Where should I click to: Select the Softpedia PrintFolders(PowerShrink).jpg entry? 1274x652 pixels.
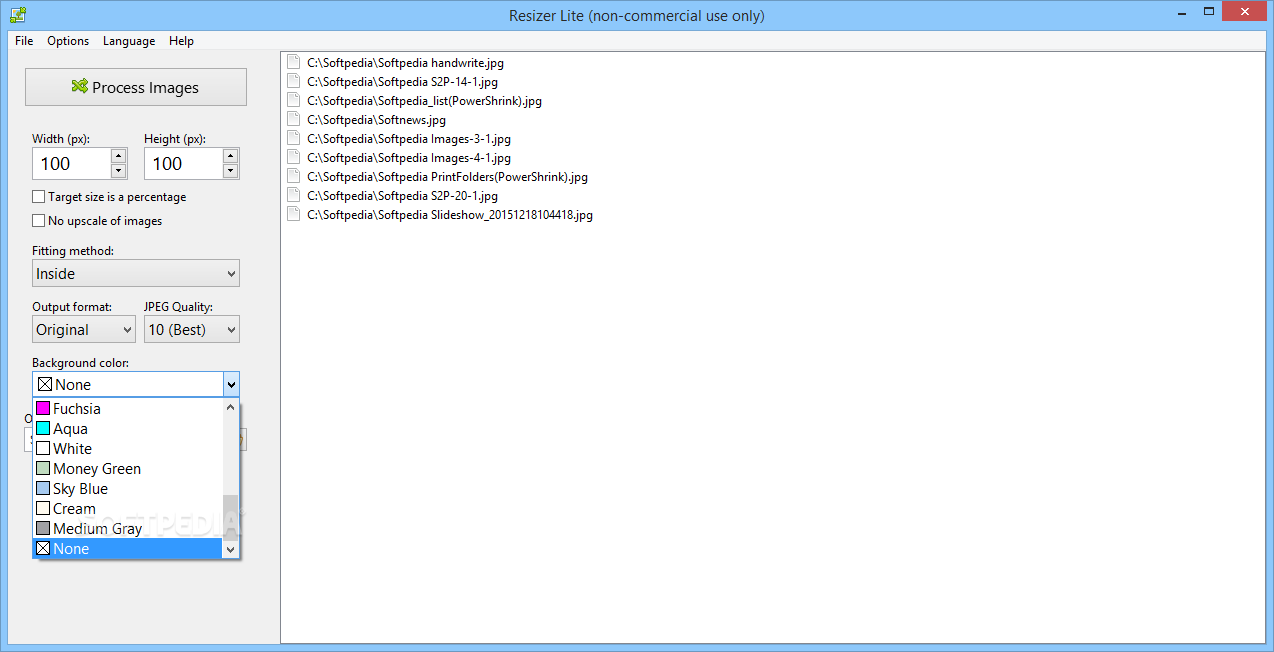[447, 176]
